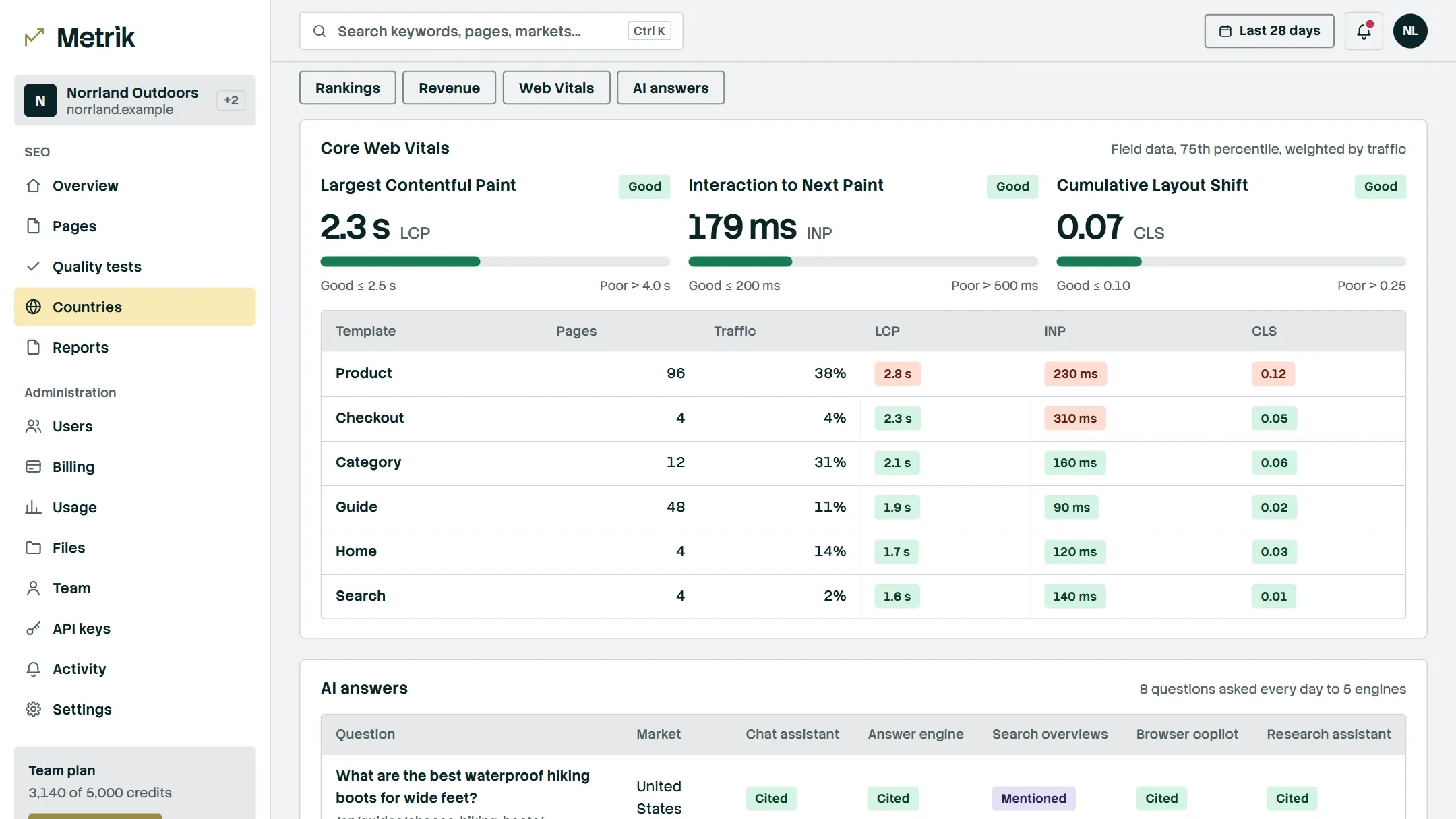Open the Last 28 days date picker
The width and height of the screenshot is (1456, 819).
coord(1269,31)
